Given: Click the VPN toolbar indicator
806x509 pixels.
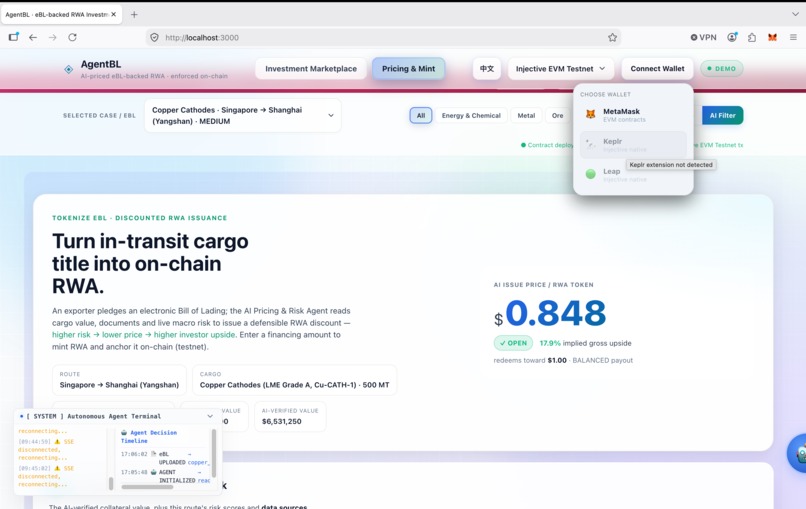Looking at the screenshot, I should coord(703,38).
